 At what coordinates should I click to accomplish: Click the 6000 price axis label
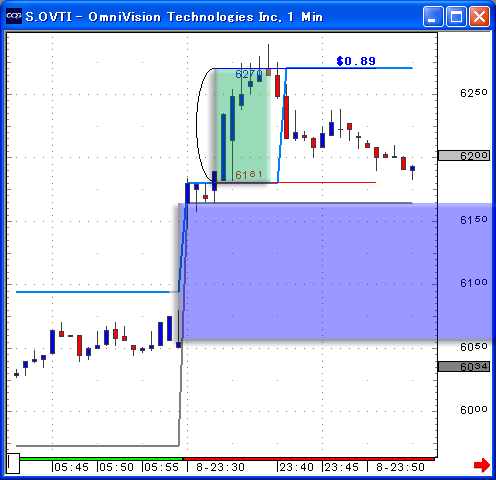point(474,410)
